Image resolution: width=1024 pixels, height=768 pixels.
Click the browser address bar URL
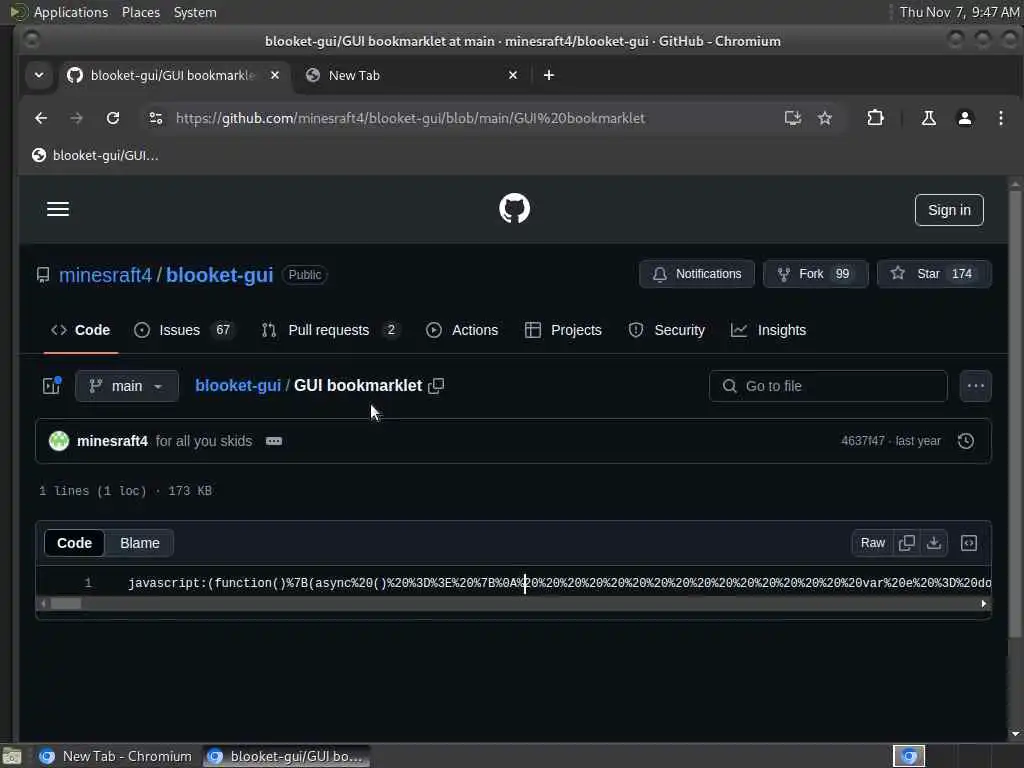click(410, 118)
